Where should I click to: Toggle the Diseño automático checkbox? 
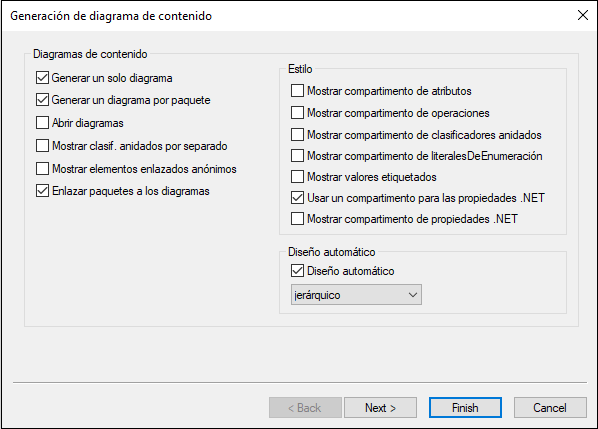[x=297, y=271]
